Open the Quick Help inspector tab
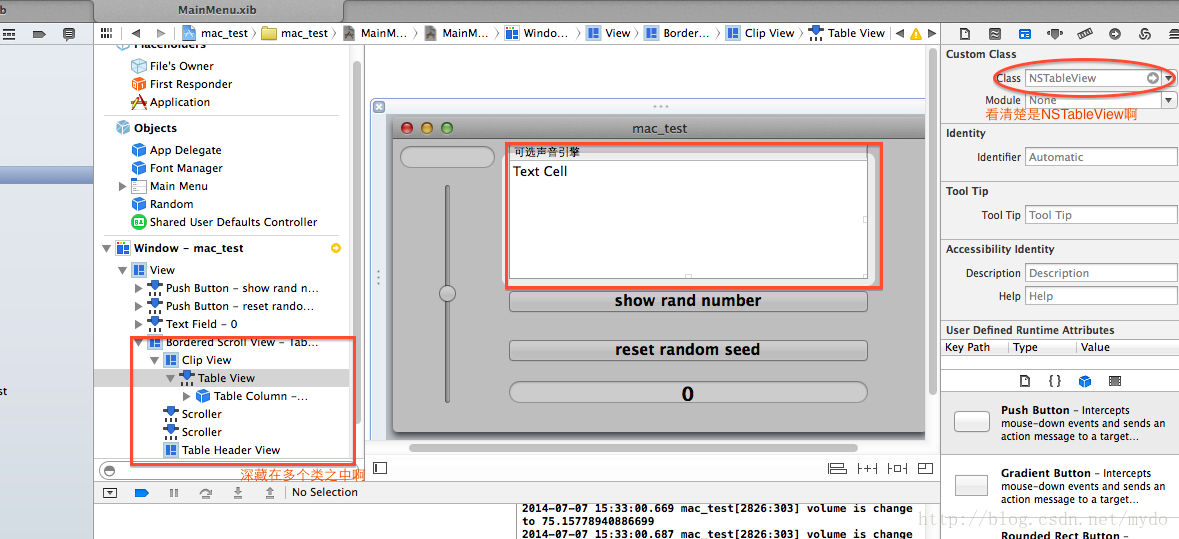Screen dimensions: 1179x539 (x=994, y=34)
